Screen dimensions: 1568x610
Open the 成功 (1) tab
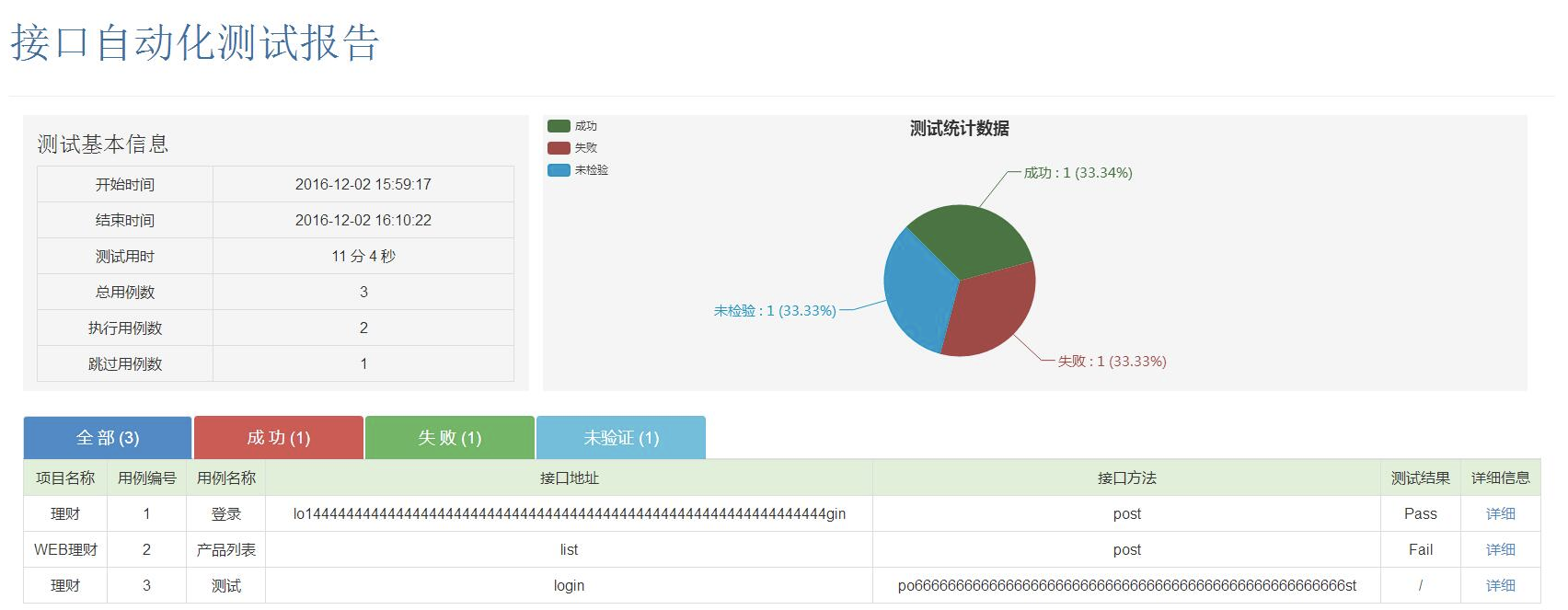(279, 438)
